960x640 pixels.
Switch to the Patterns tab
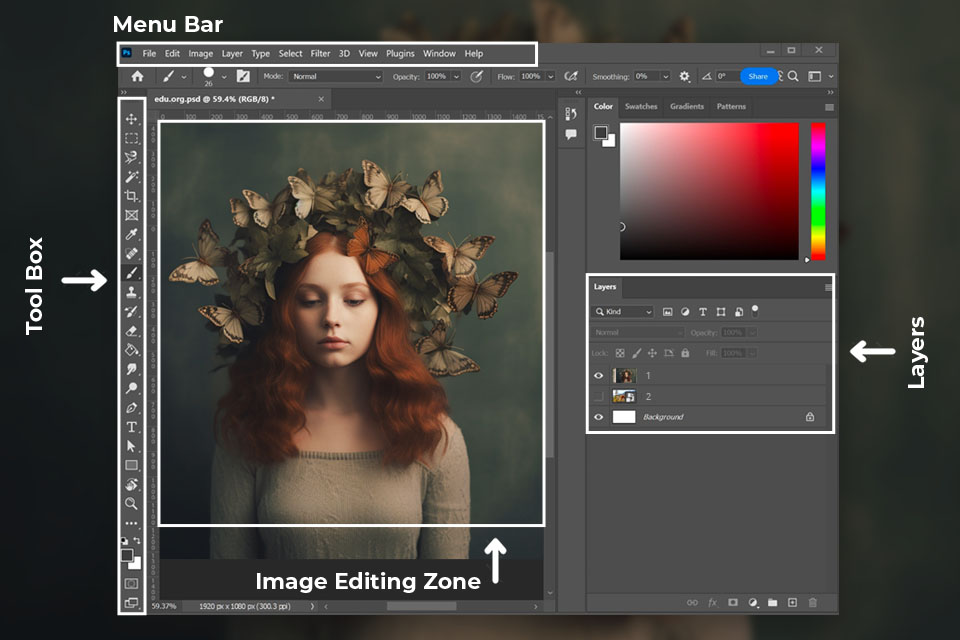click(x=731, y=107)
